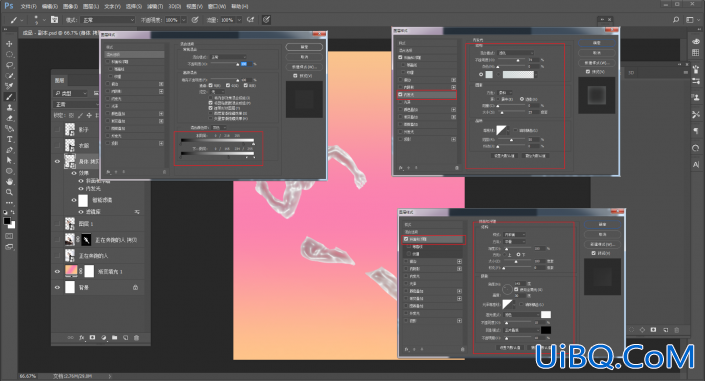
Task: Open the brush blend mode 模式 dropdown
Action: pyautogui.click(x=107, y=20)
